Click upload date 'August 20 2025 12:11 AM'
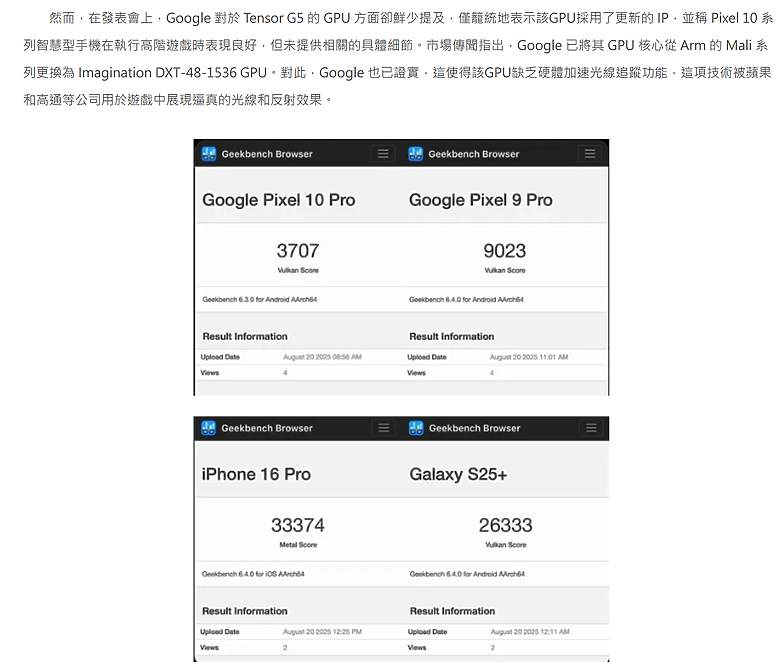The height and width of the screenshot is (667, 780). [530, 632]
